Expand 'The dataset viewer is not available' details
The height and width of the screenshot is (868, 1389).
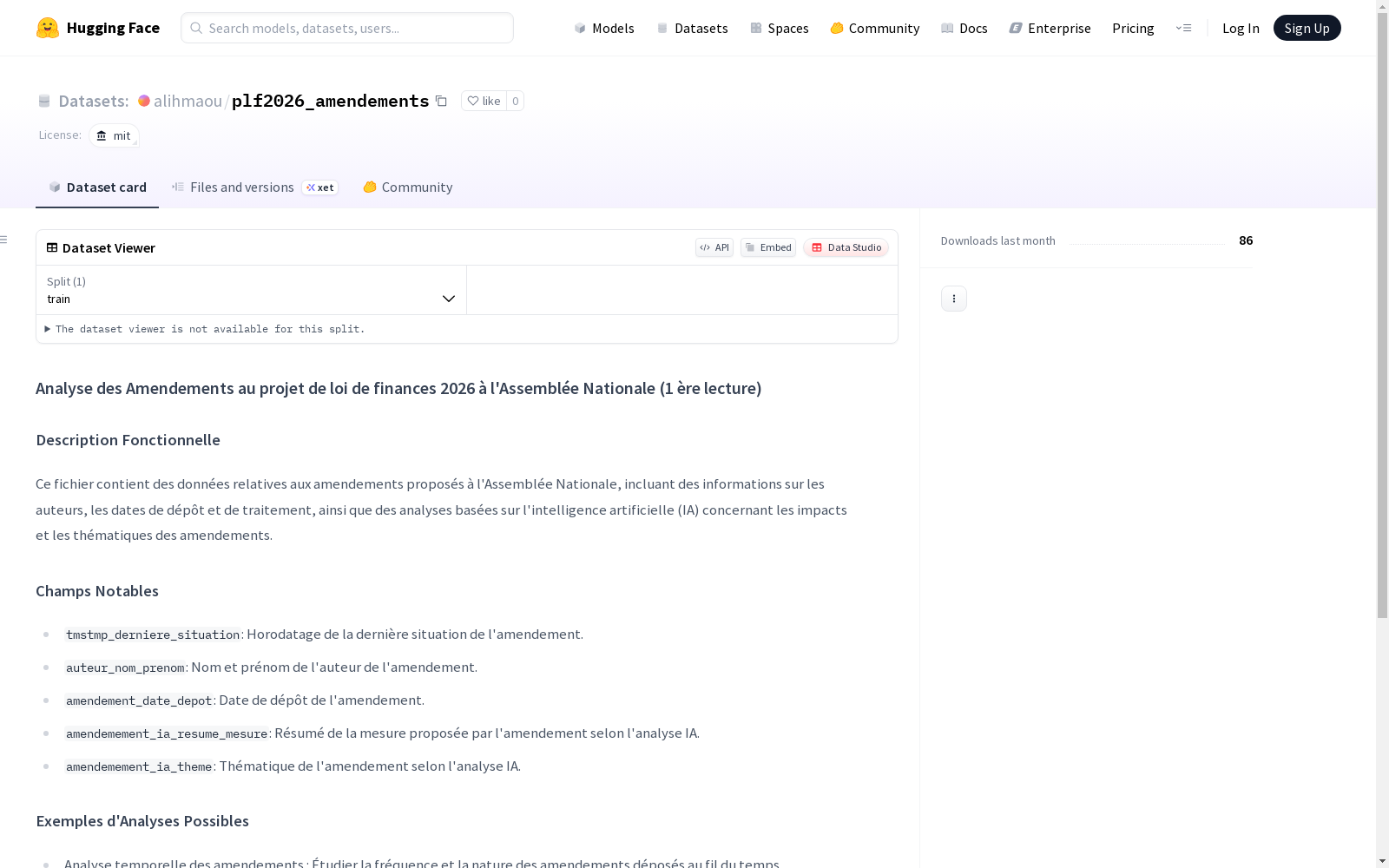tap(205, 329)
